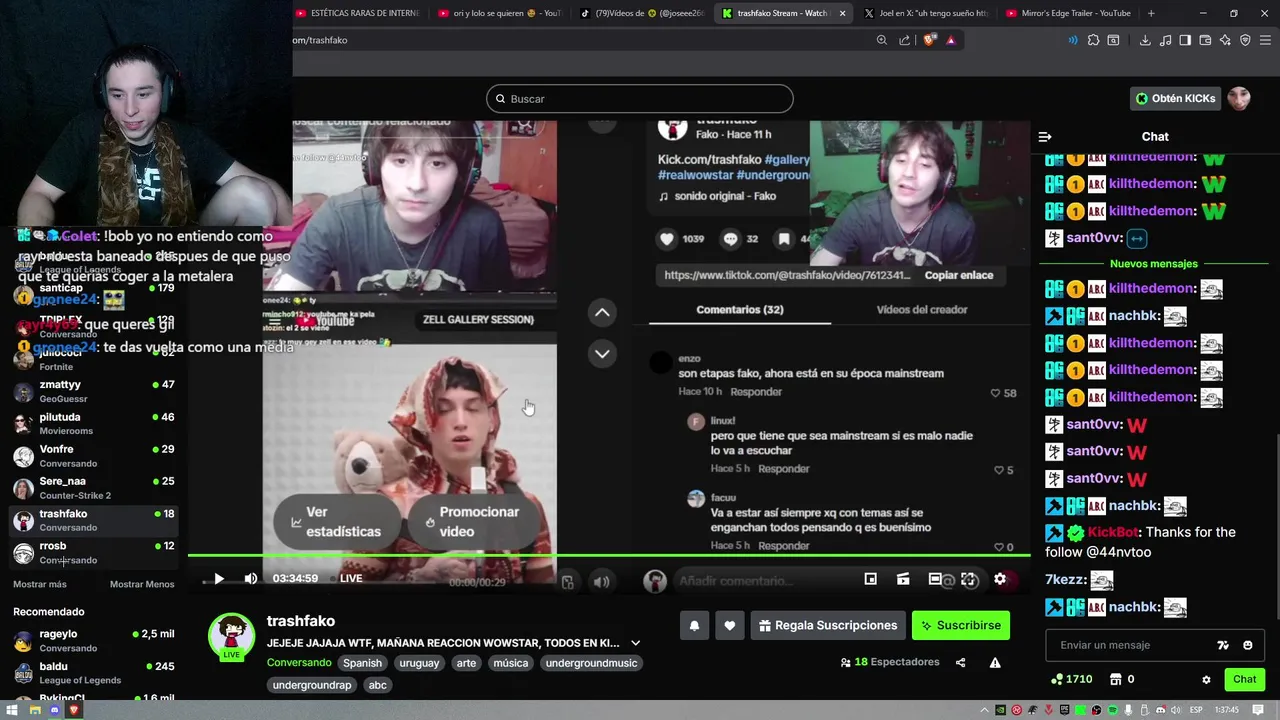This screenshot has height=720, width=1280.
Task: Click the green Suscribirse button
Action: (960, 626)
